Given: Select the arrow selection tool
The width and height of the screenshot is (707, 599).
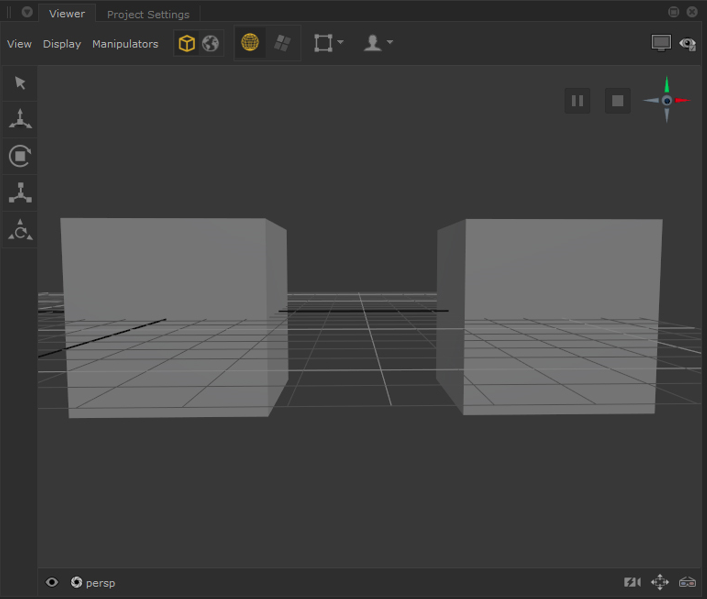Looking at the screenshot, I should 20,83.
